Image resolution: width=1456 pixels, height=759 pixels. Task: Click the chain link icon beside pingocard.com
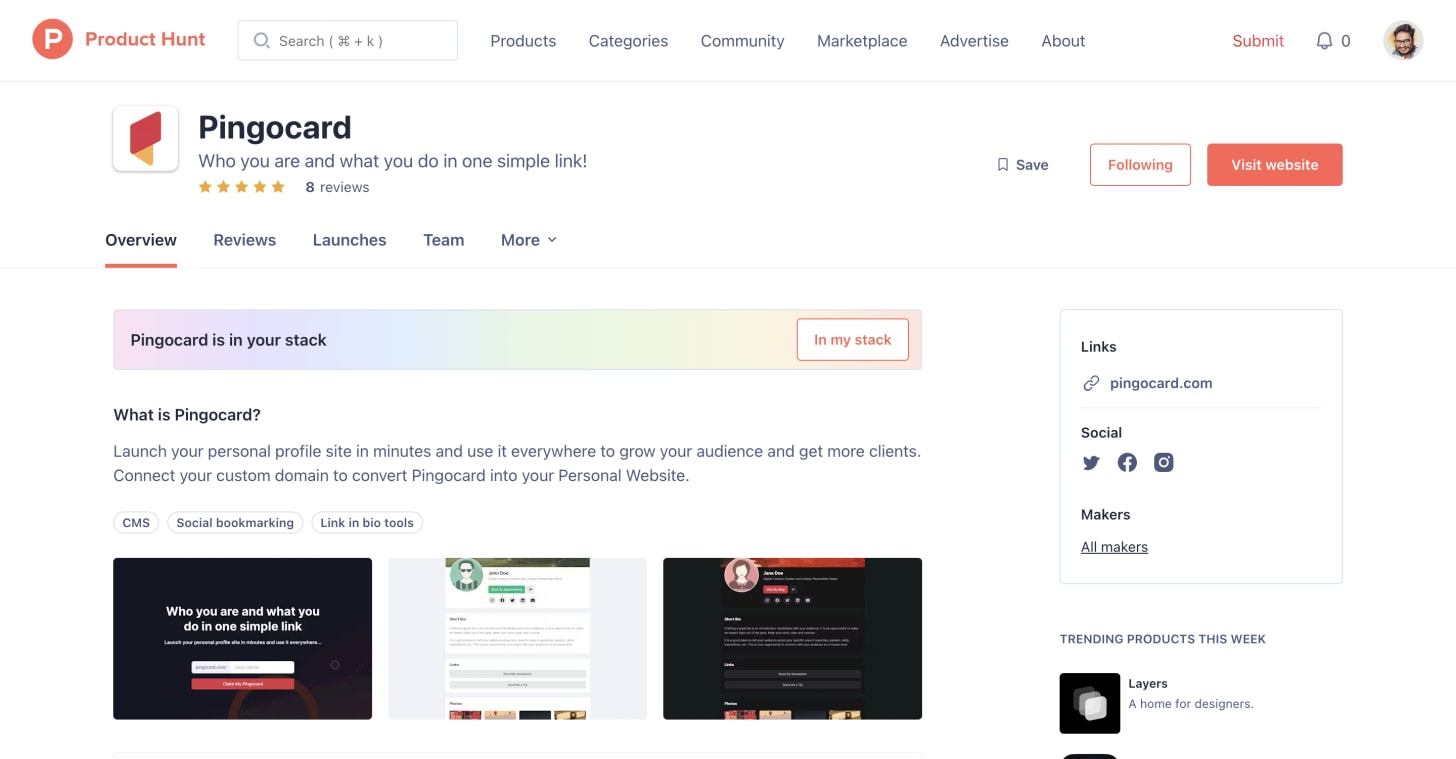click(x=1091, y=382)
